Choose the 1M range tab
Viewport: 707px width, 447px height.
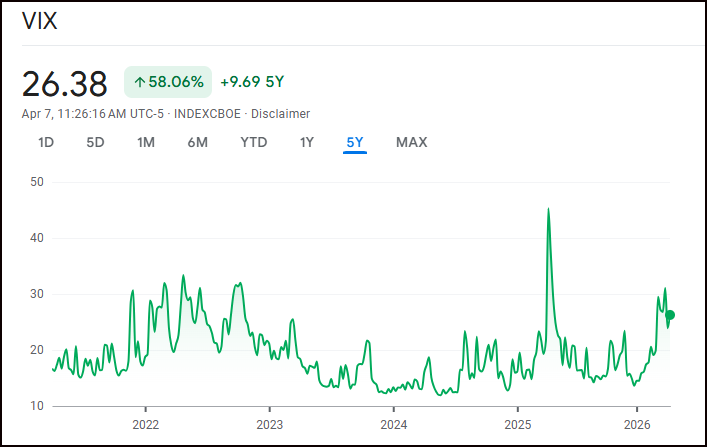coord(146,142)
